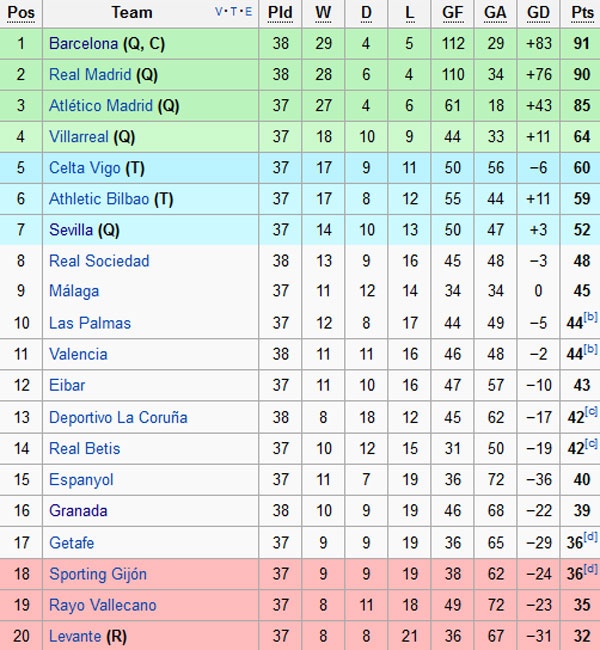Image resolution: width=600 pixels, height=650 pixels.
Task: Open the Villarreal team page link
Action: pyautogui.click(x=79, y=137)
